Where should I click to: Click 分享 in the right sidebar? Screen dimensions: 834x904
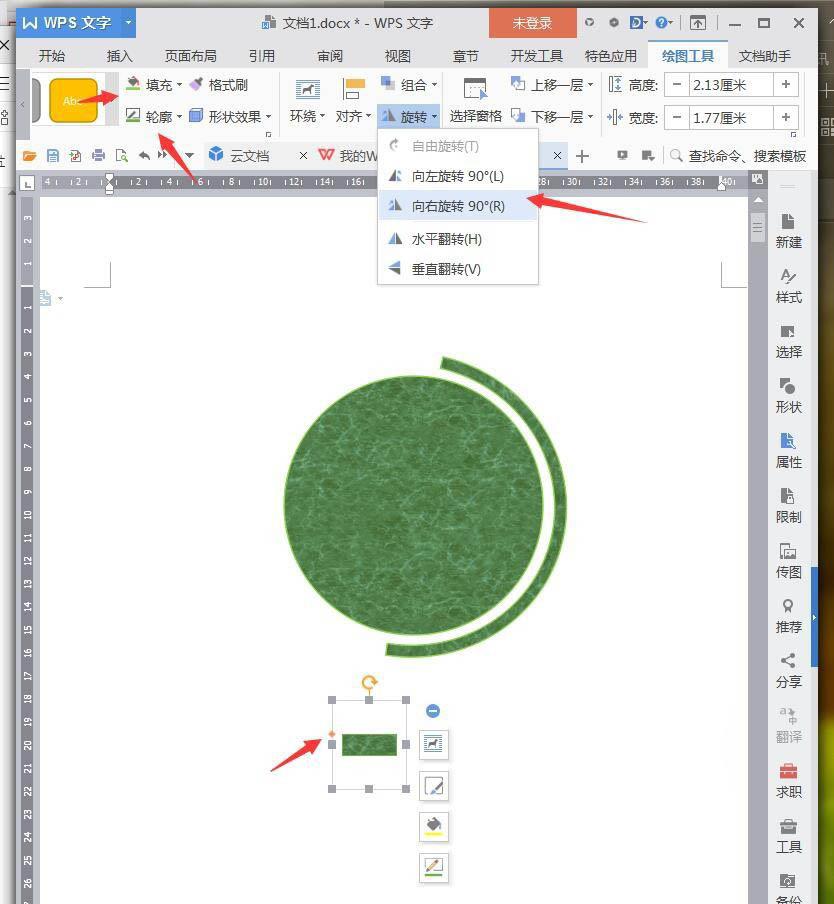point(788,672)
